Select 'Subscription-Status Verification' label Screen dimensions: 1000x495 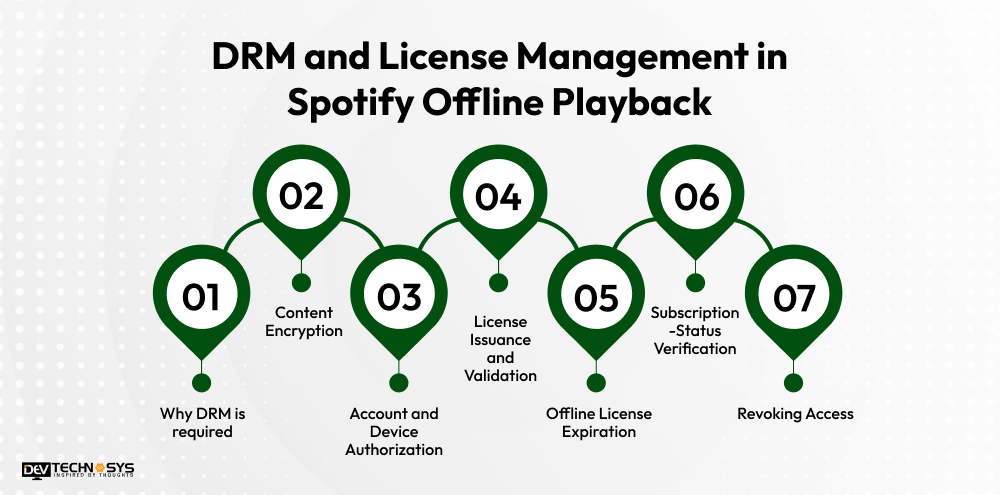point(695,330)
